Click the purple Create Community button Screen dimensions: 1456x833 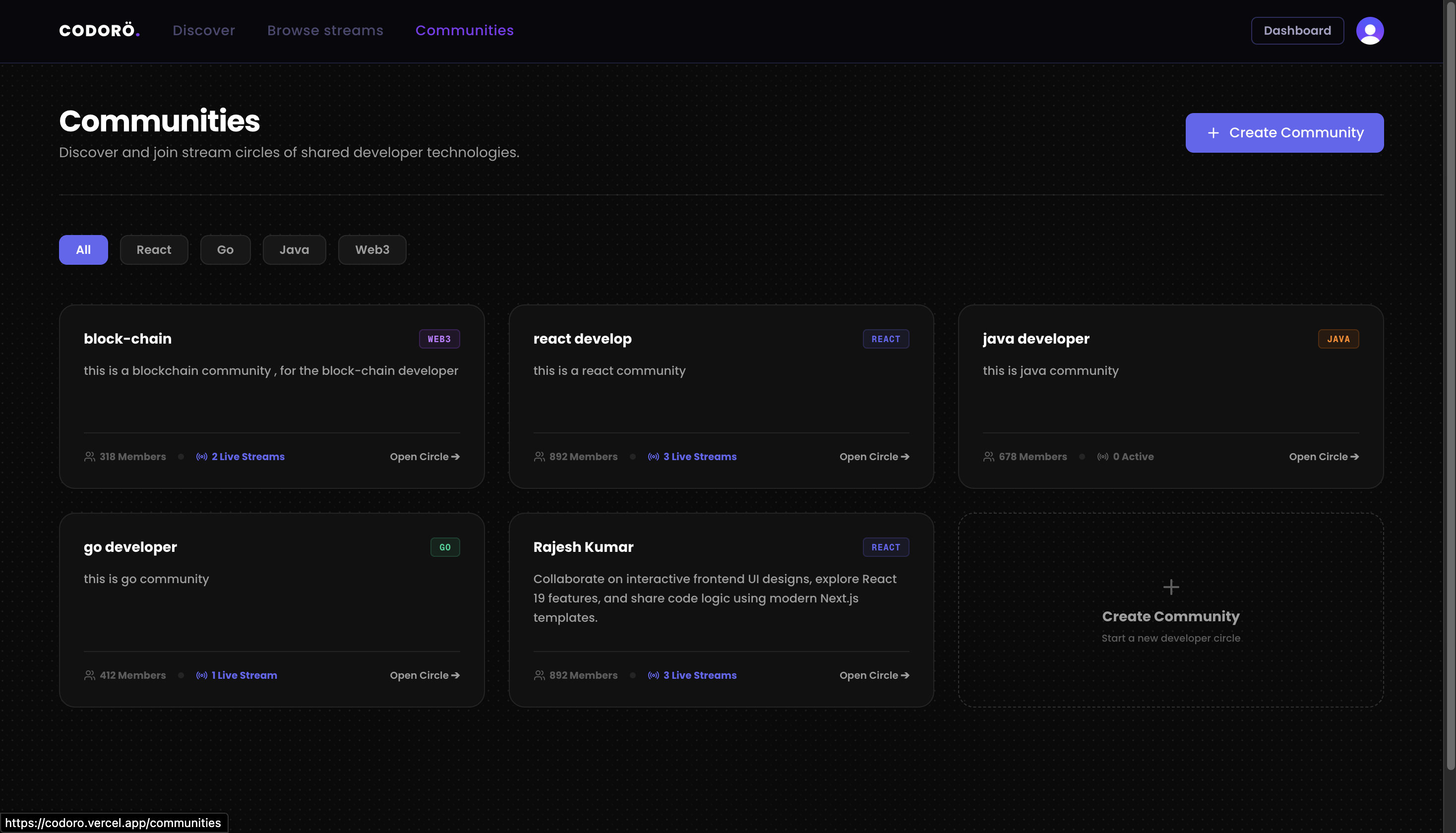(1284, 133)
